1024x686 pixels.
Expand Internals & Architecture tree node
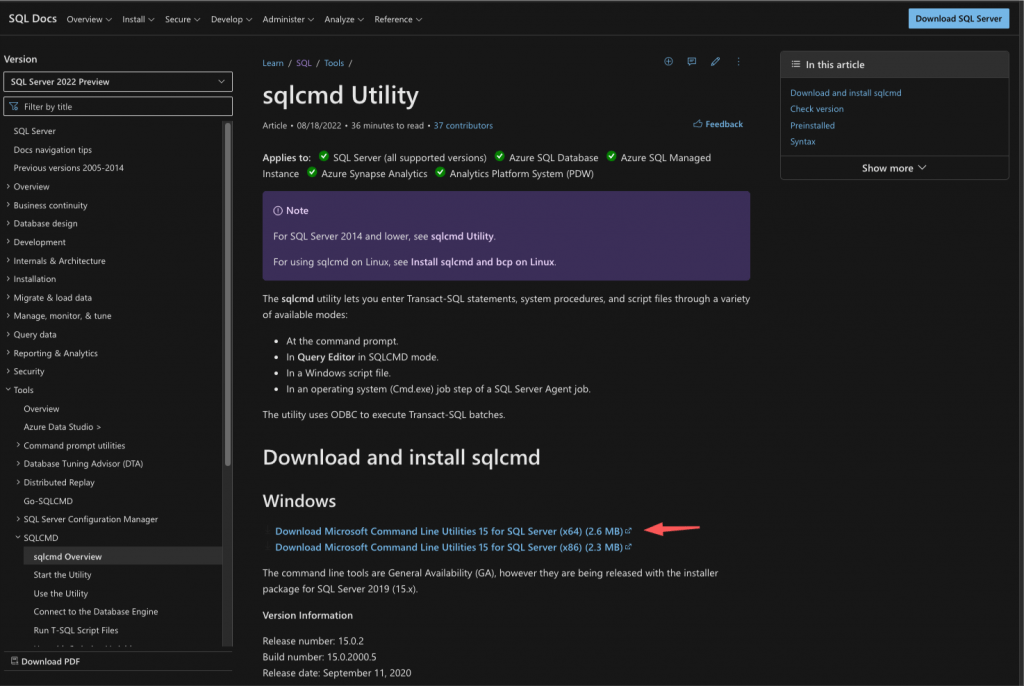pos(8,260)
